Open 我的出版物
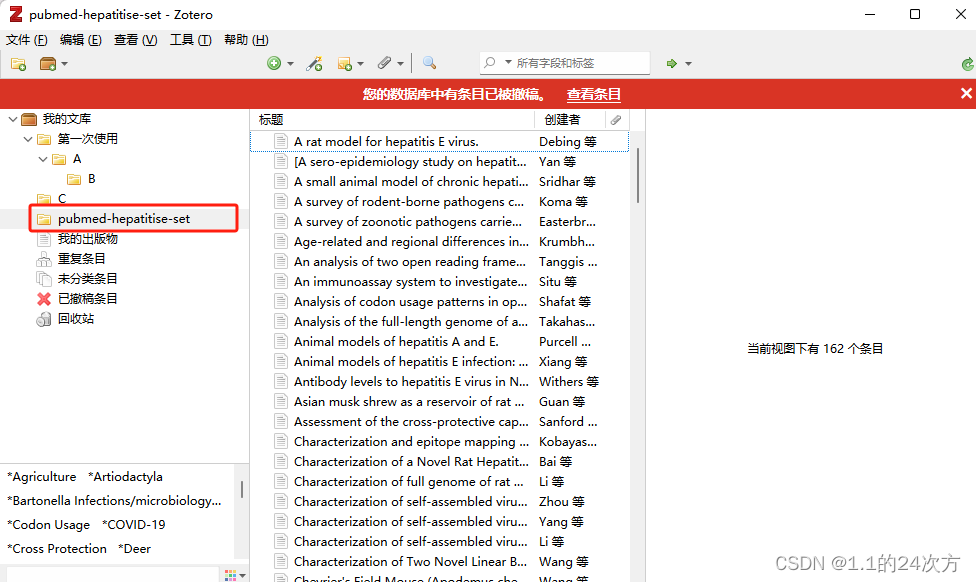Screen dimensions: 976x582 click(x=88, y=238)
